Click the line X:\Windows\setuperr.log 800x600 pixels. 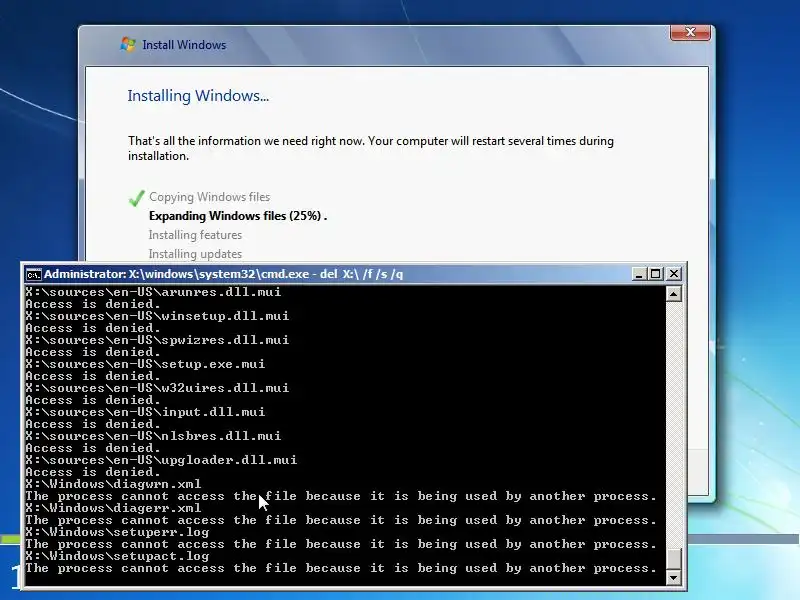tap(117, 532)
